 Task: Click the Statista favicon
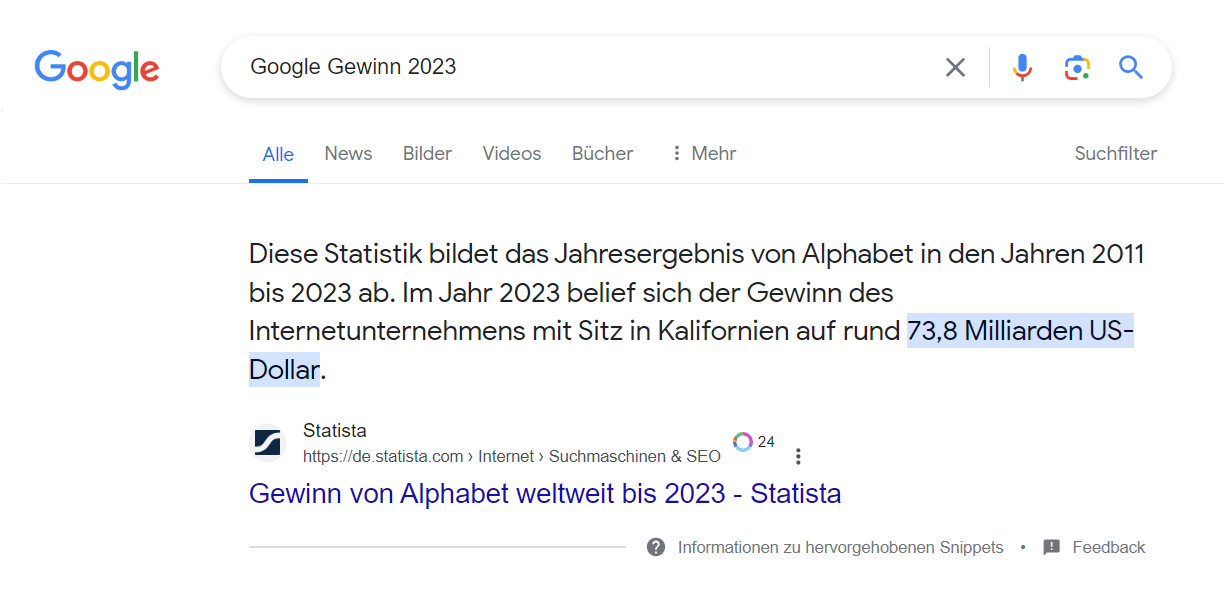[x=267, y=443]
